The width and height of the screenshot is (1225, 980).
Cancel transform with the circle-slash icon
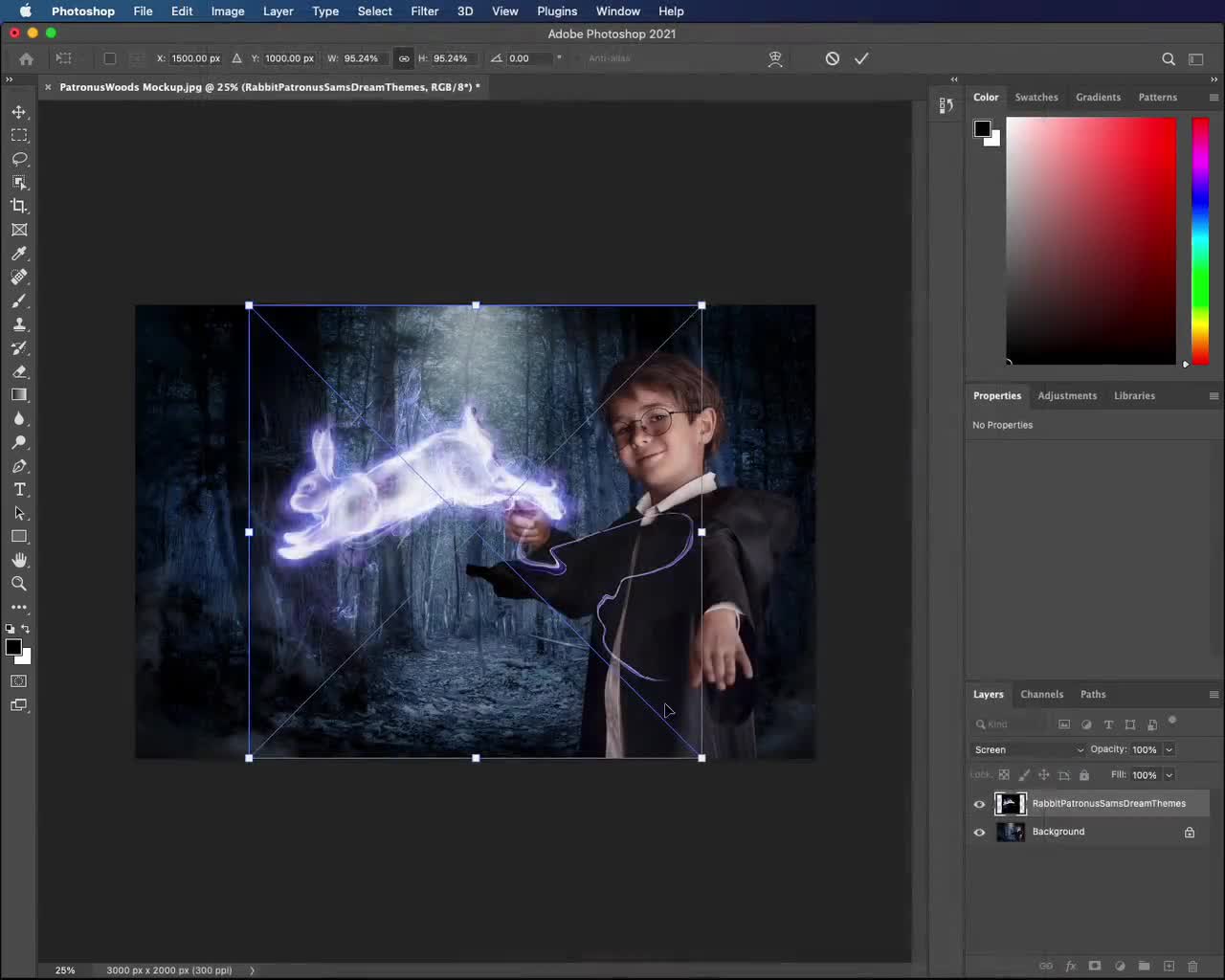pyautogui.click(x=833, y=58)
